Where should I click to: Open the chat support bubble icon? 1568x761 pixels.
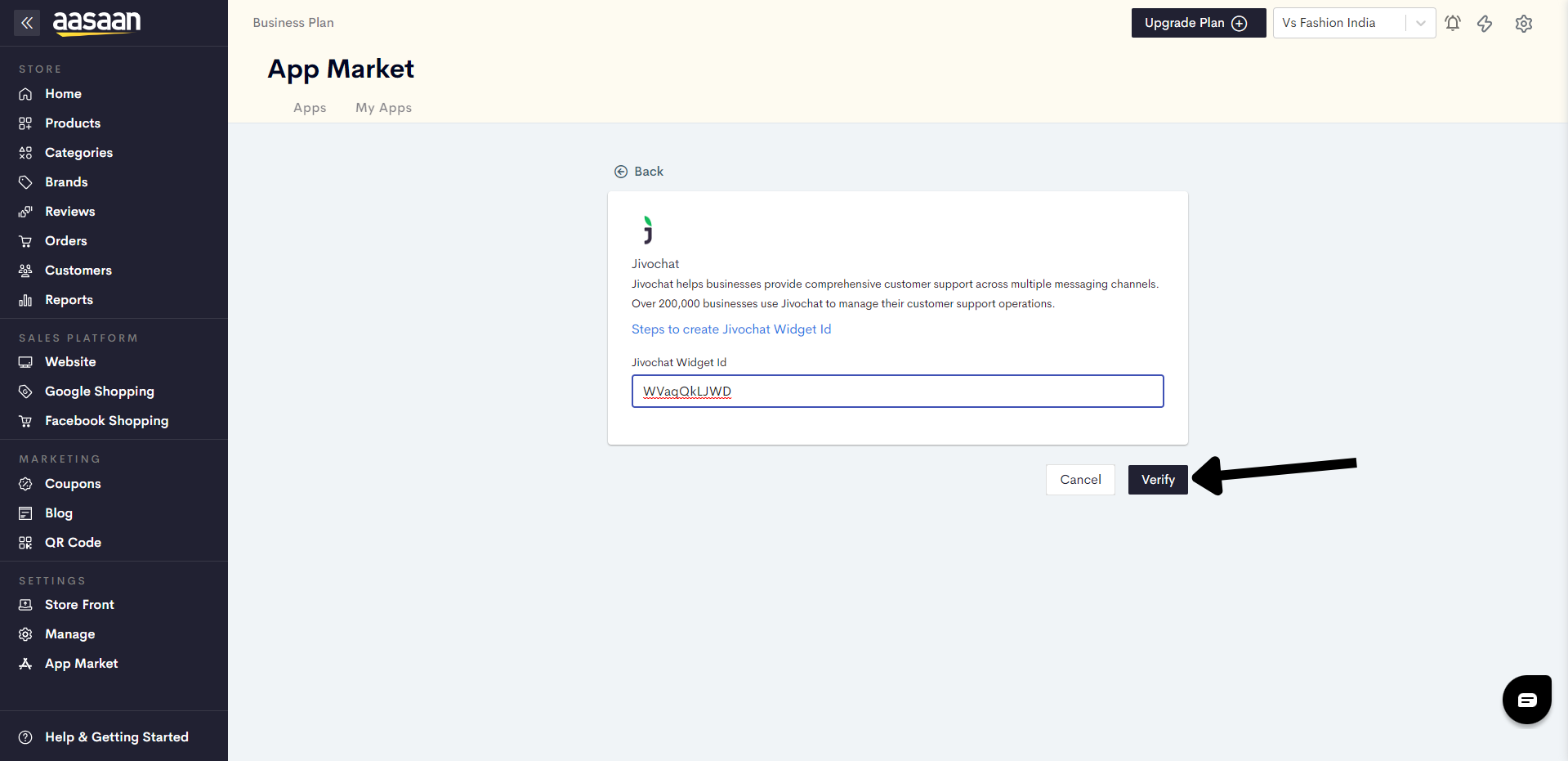(x=1526, y=700)
